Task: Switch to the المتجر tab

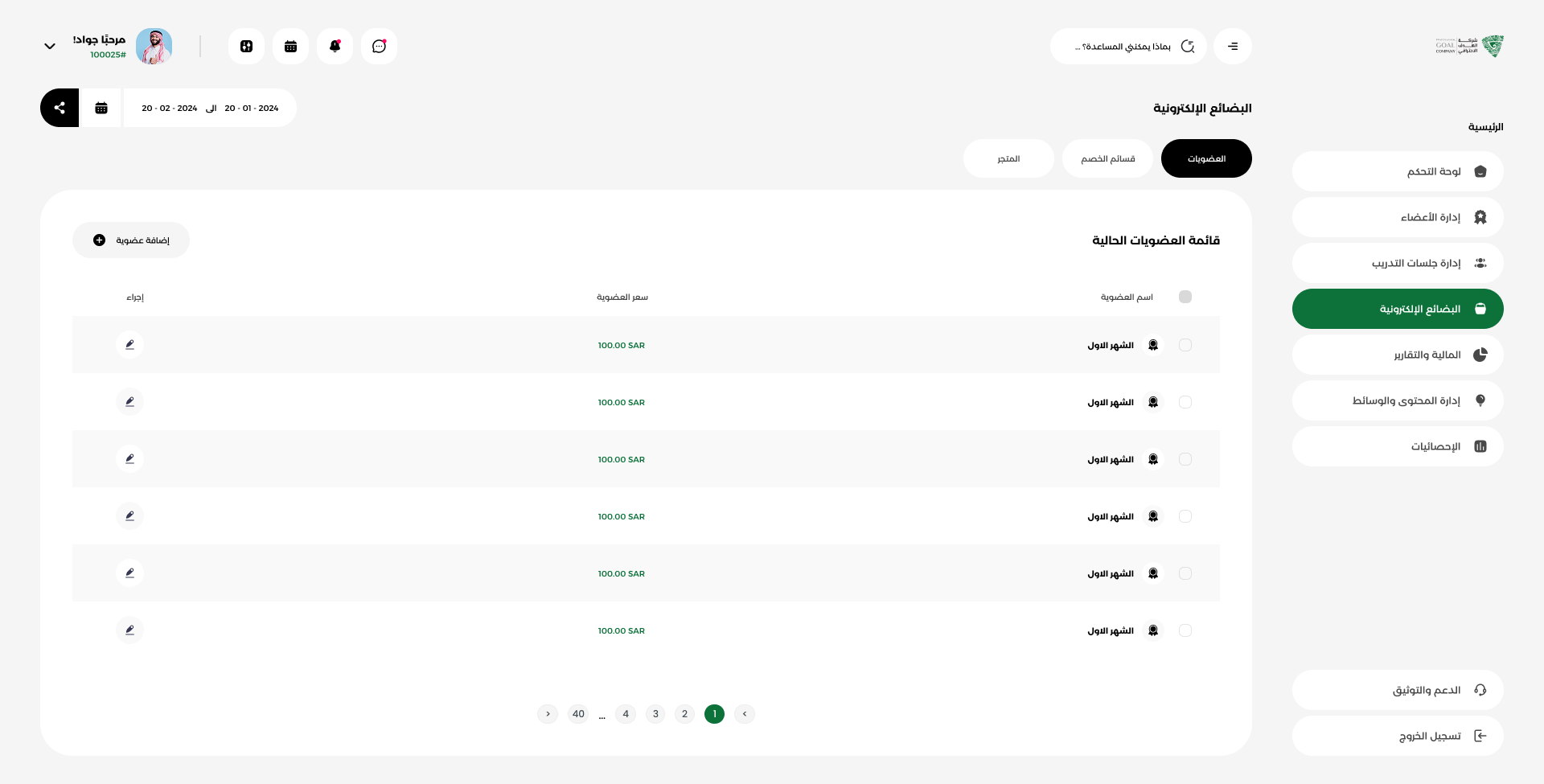Action: click(x=1008, y=158)
